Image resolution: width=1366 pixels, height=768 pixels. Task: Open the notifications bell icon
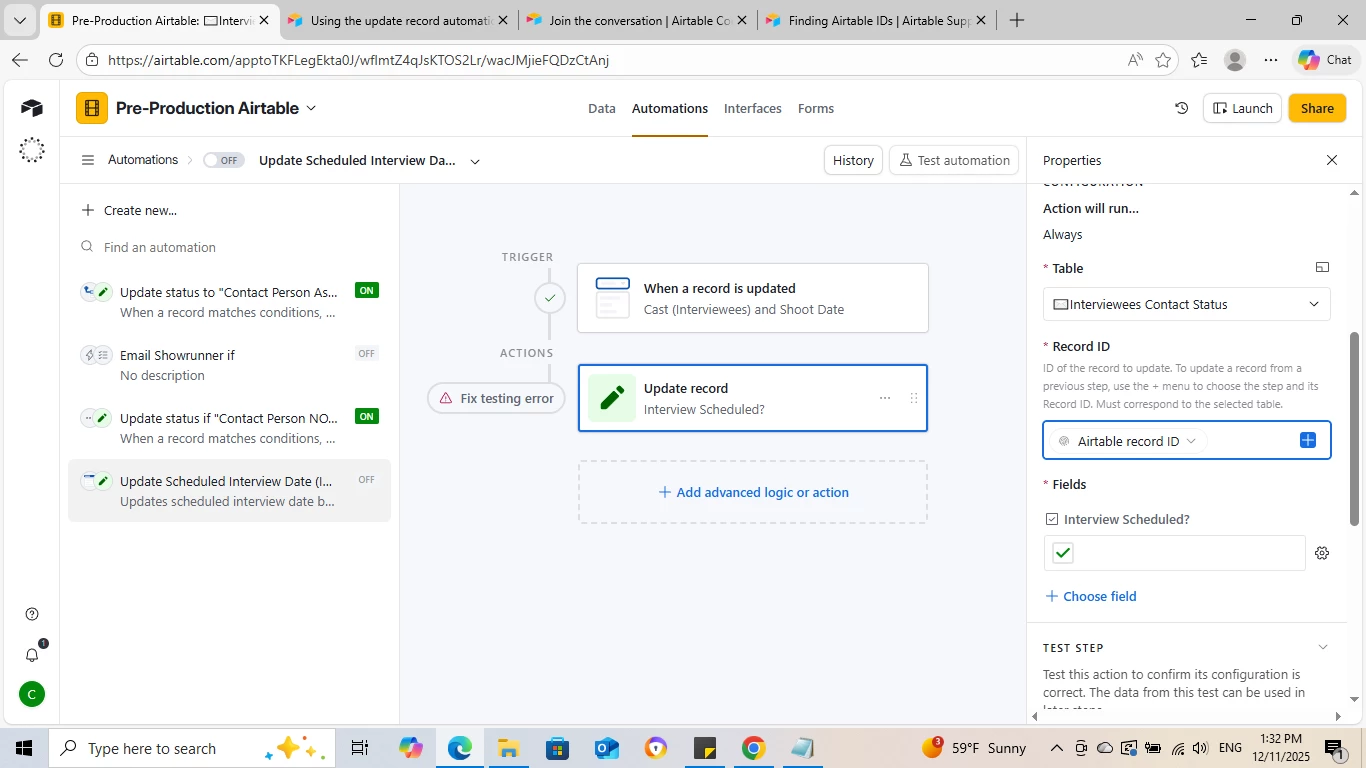(x=32, y=655)
